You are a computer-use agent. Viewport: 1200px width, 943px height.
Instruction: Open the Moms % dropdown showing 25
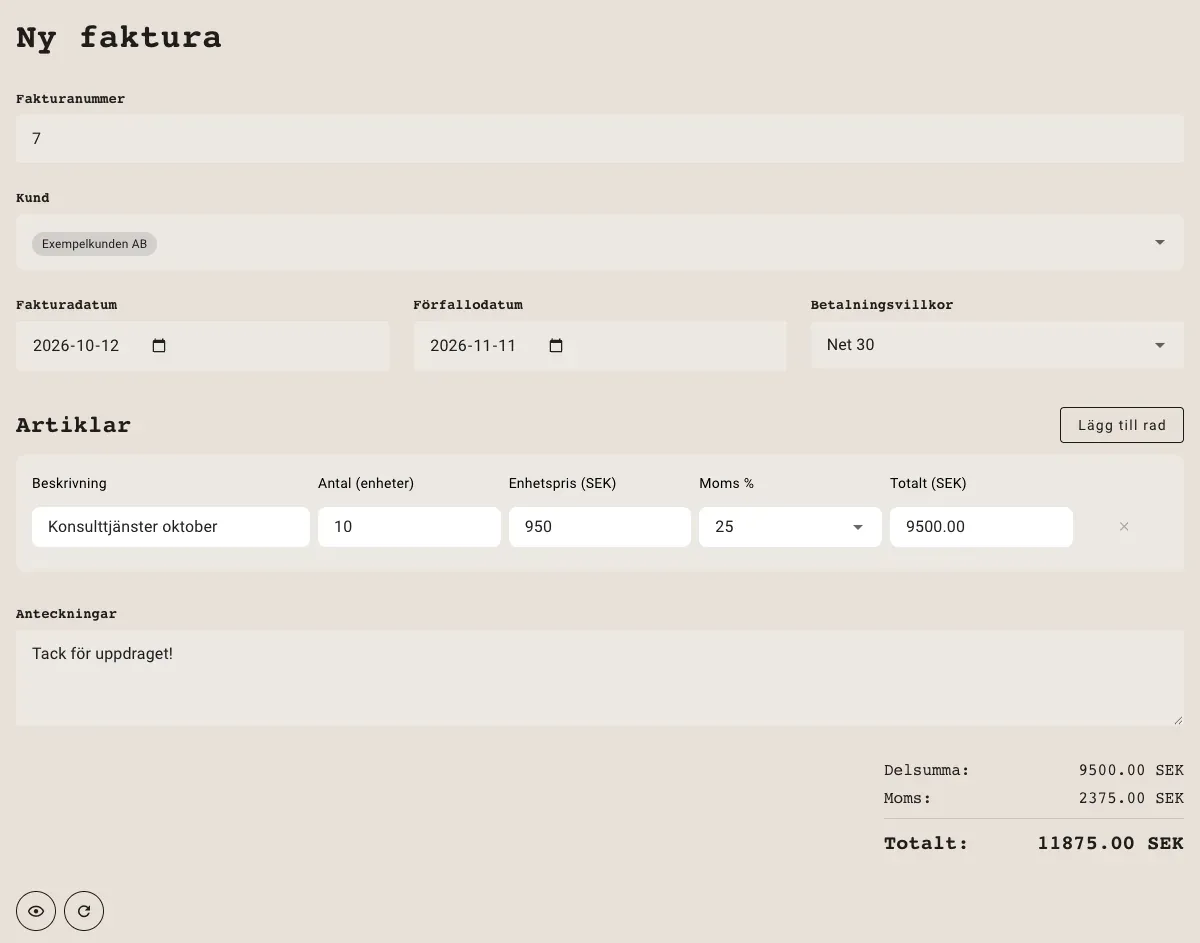point(790,527)
